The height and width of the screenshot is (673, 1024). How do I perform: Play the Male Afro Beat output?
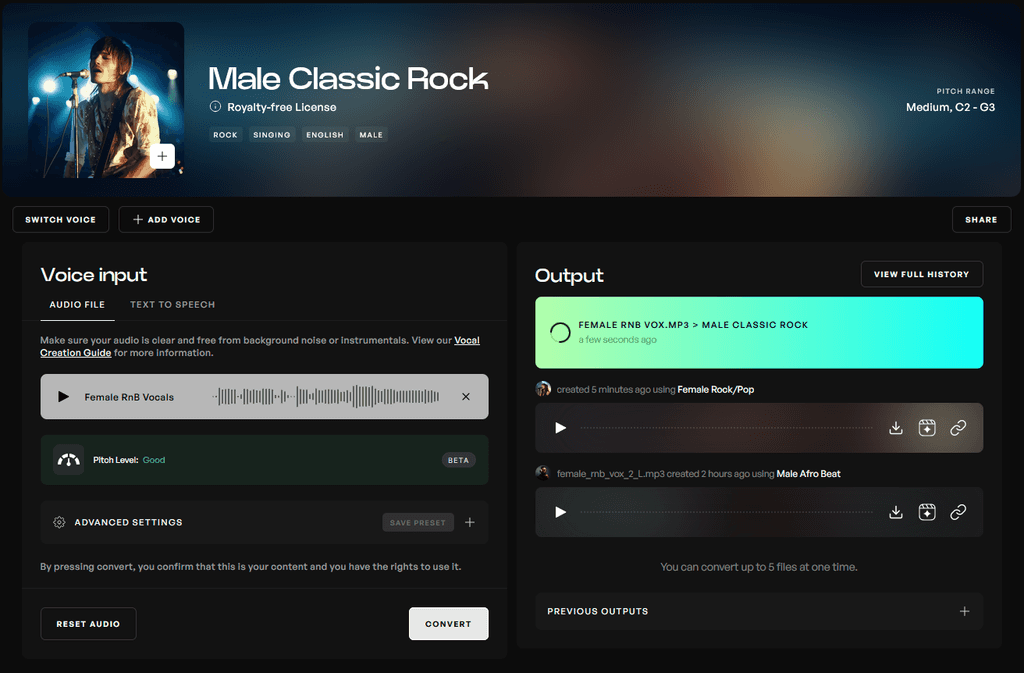point(560,512)
